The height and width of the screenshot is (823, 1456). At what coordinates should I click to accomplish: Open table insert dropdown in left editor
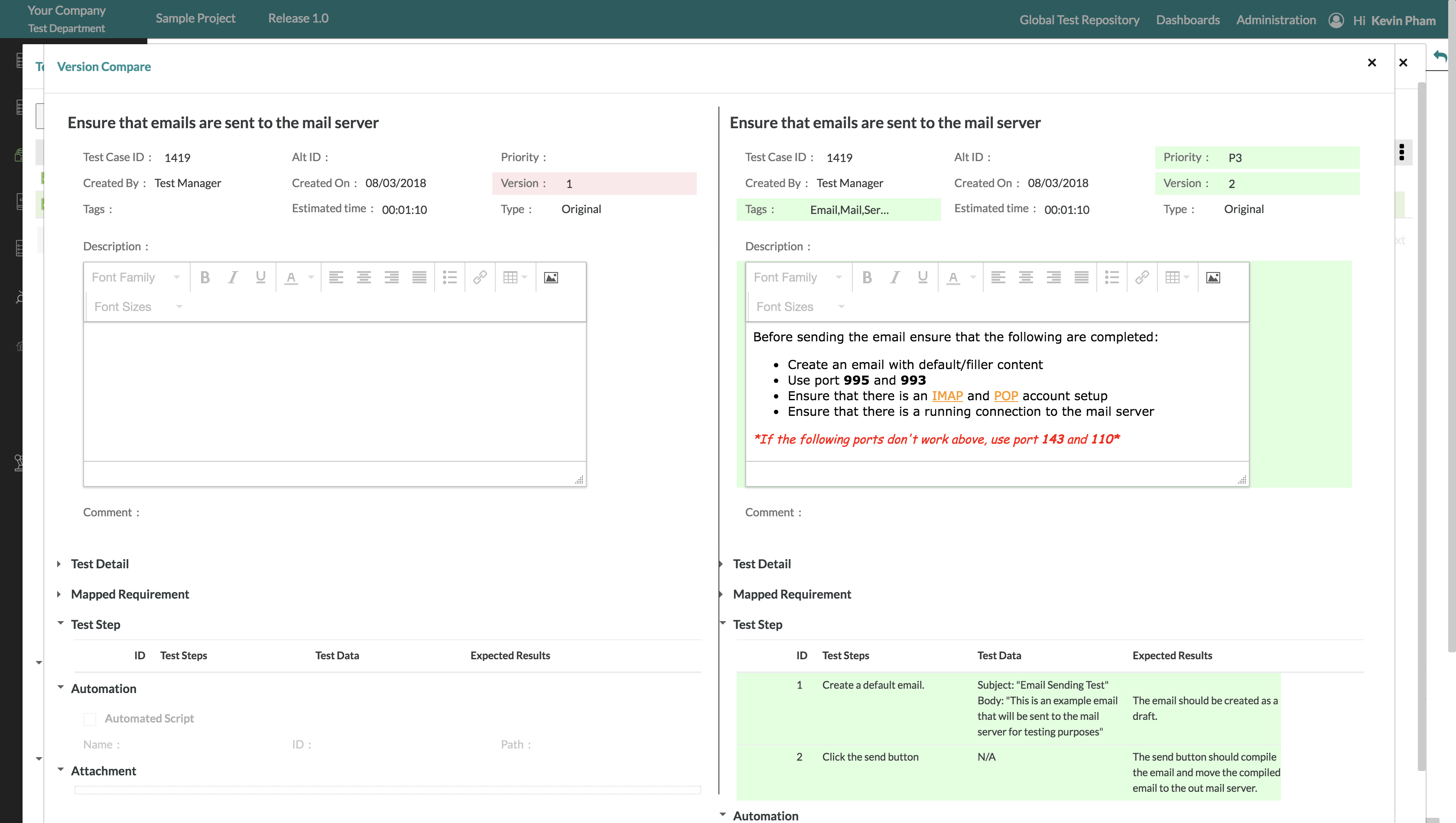click(515, 278)
